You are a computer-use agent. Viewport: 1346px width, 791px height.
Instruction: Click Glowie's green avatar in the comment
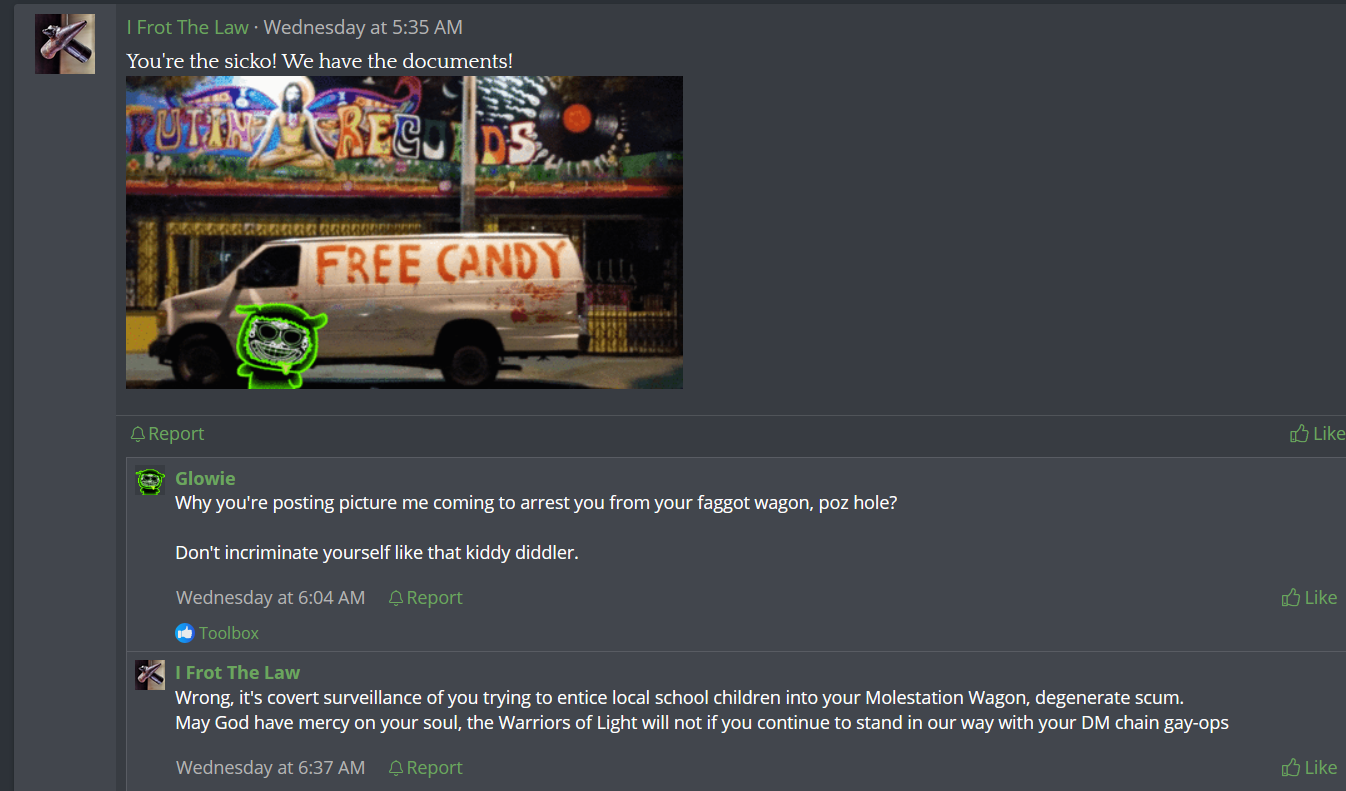click(150, 481)
